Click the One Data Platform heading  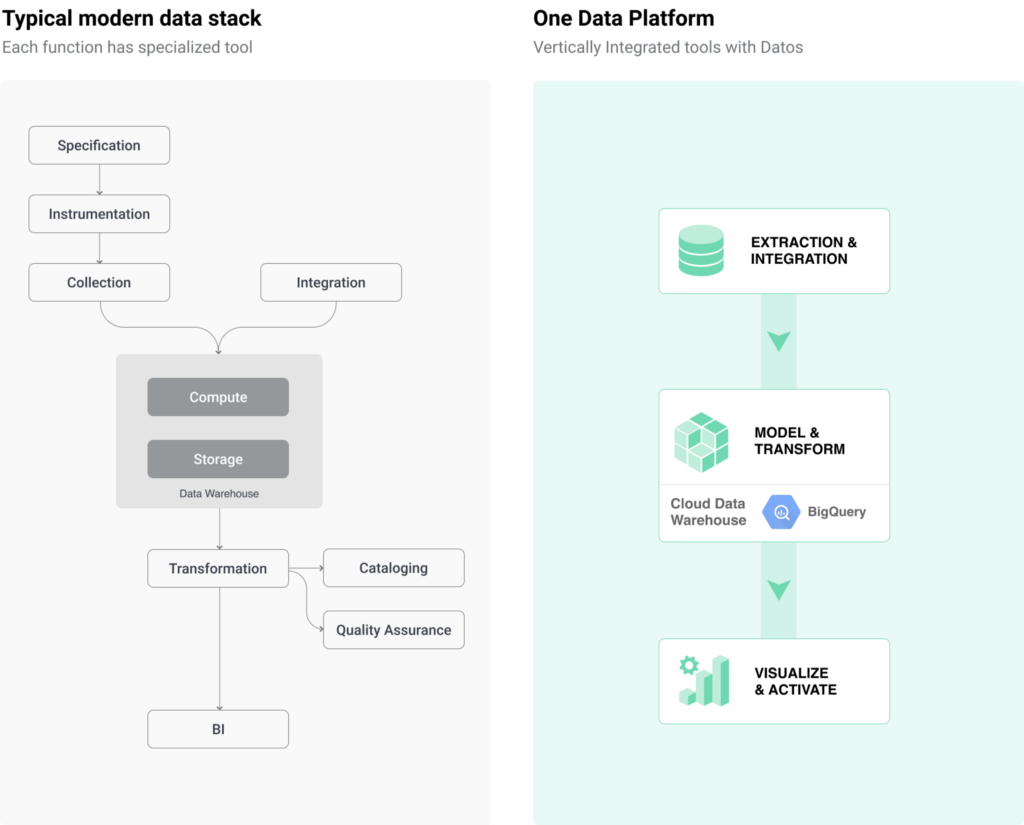(624, 18)
